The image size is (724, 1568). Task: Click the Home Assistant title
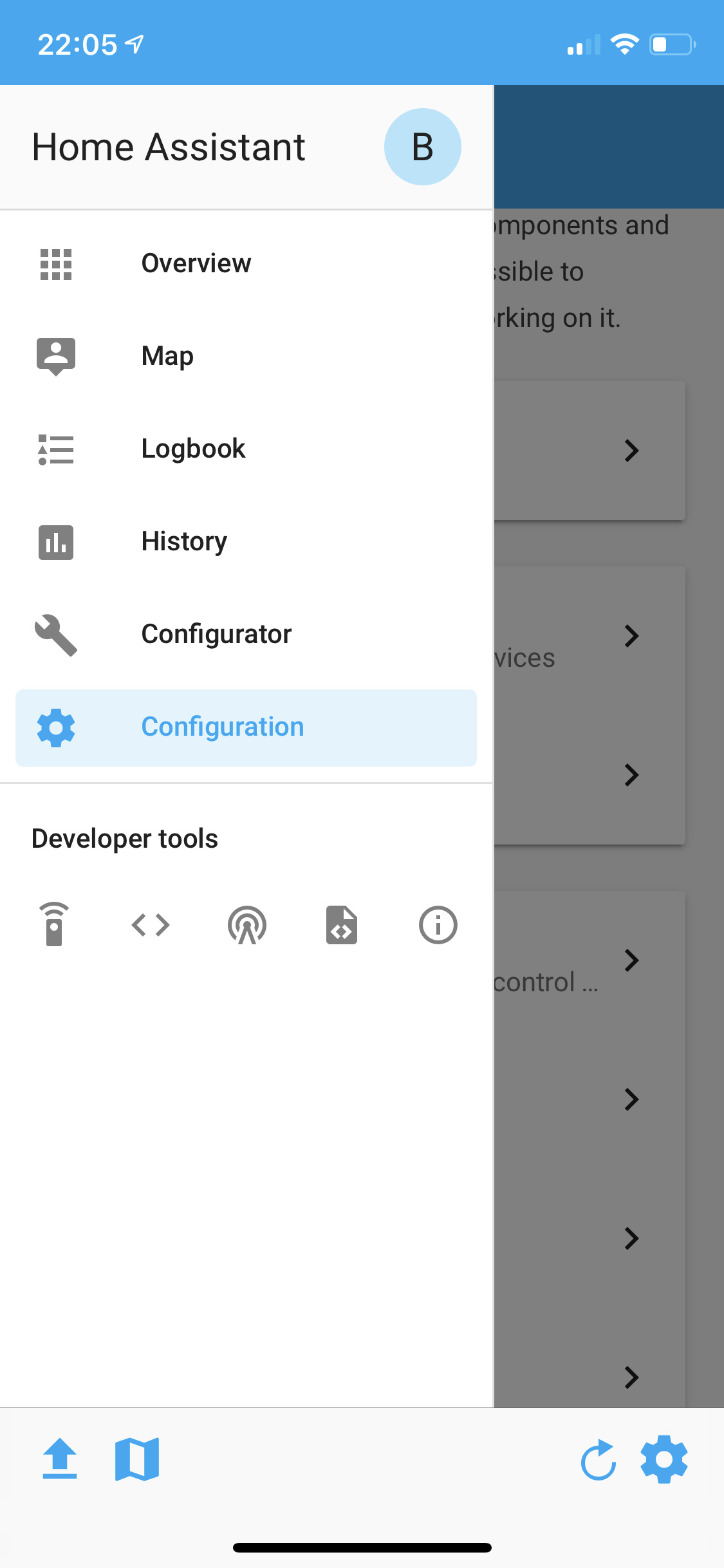pyautogui.click(x=169, y=146)
